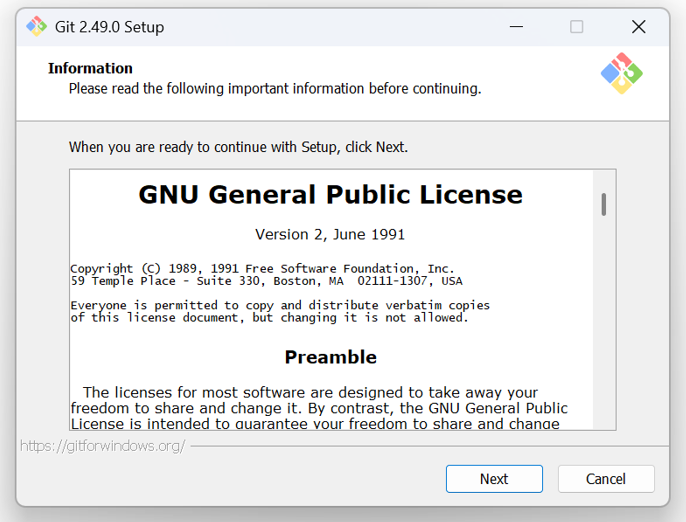Click the disabled maximize button
This screenshot has height=522, width=686.
[x=577, y=27]
